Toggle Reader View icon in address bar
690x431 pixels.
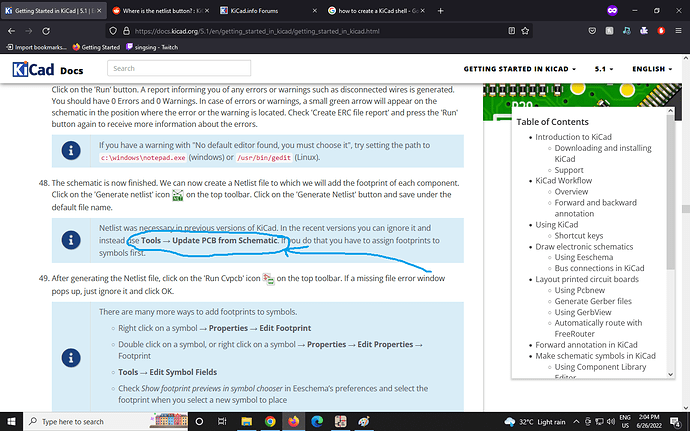pyautogui.click(x=511, y=31)
